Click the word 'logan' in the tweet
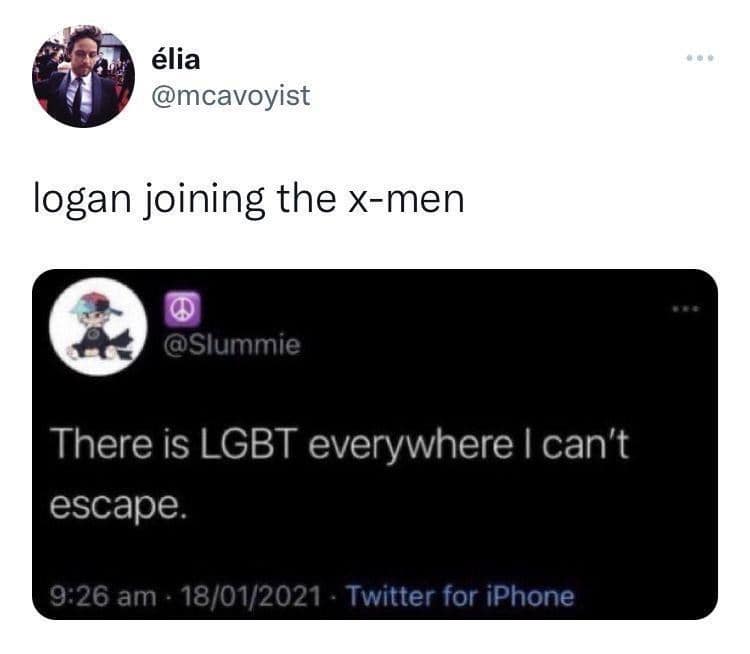This screenshot has height=654, width=750. pyautogui.click(x=82, y=201)
